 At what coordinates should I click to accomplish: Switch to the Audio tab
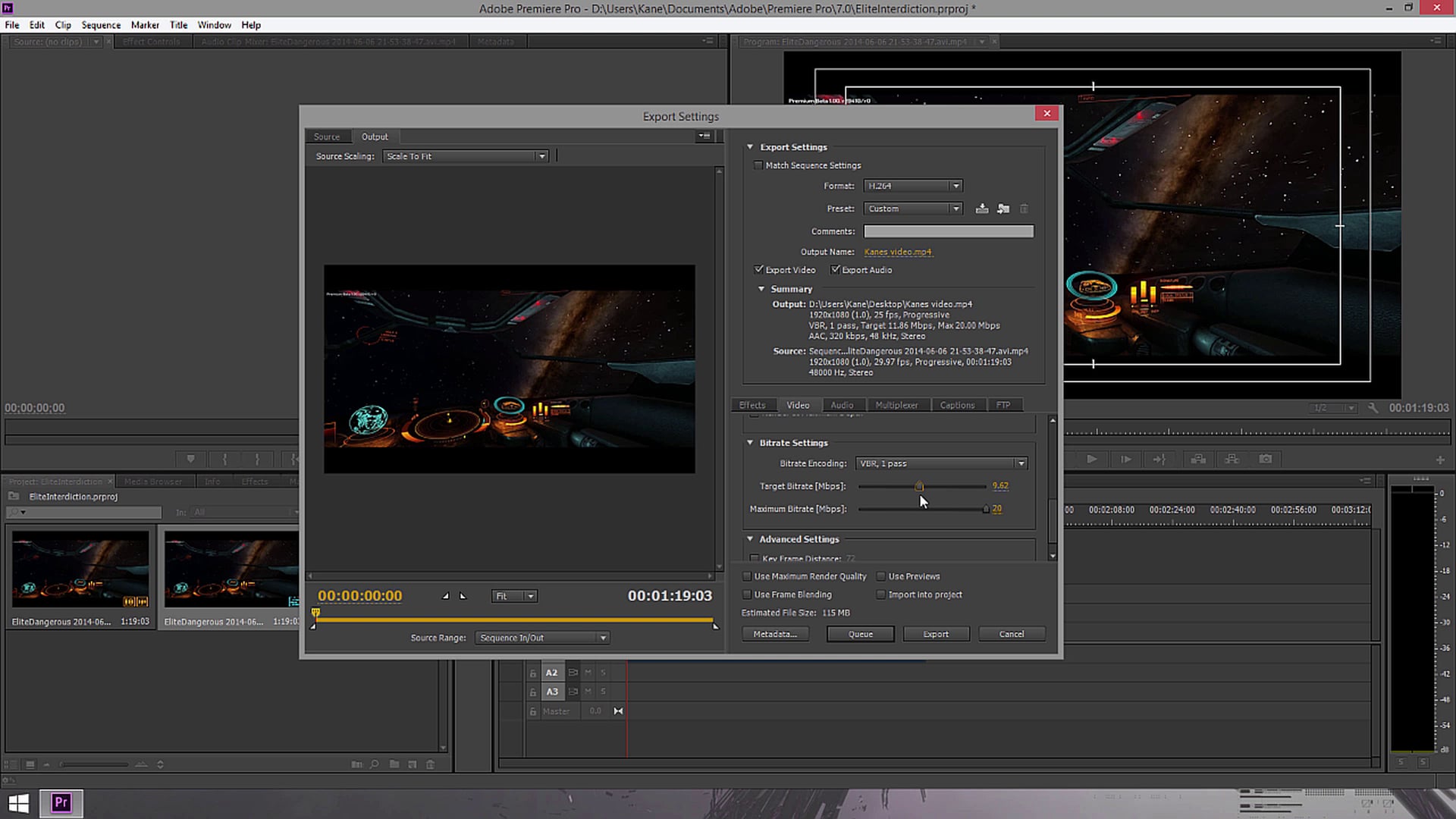(842, 405)
